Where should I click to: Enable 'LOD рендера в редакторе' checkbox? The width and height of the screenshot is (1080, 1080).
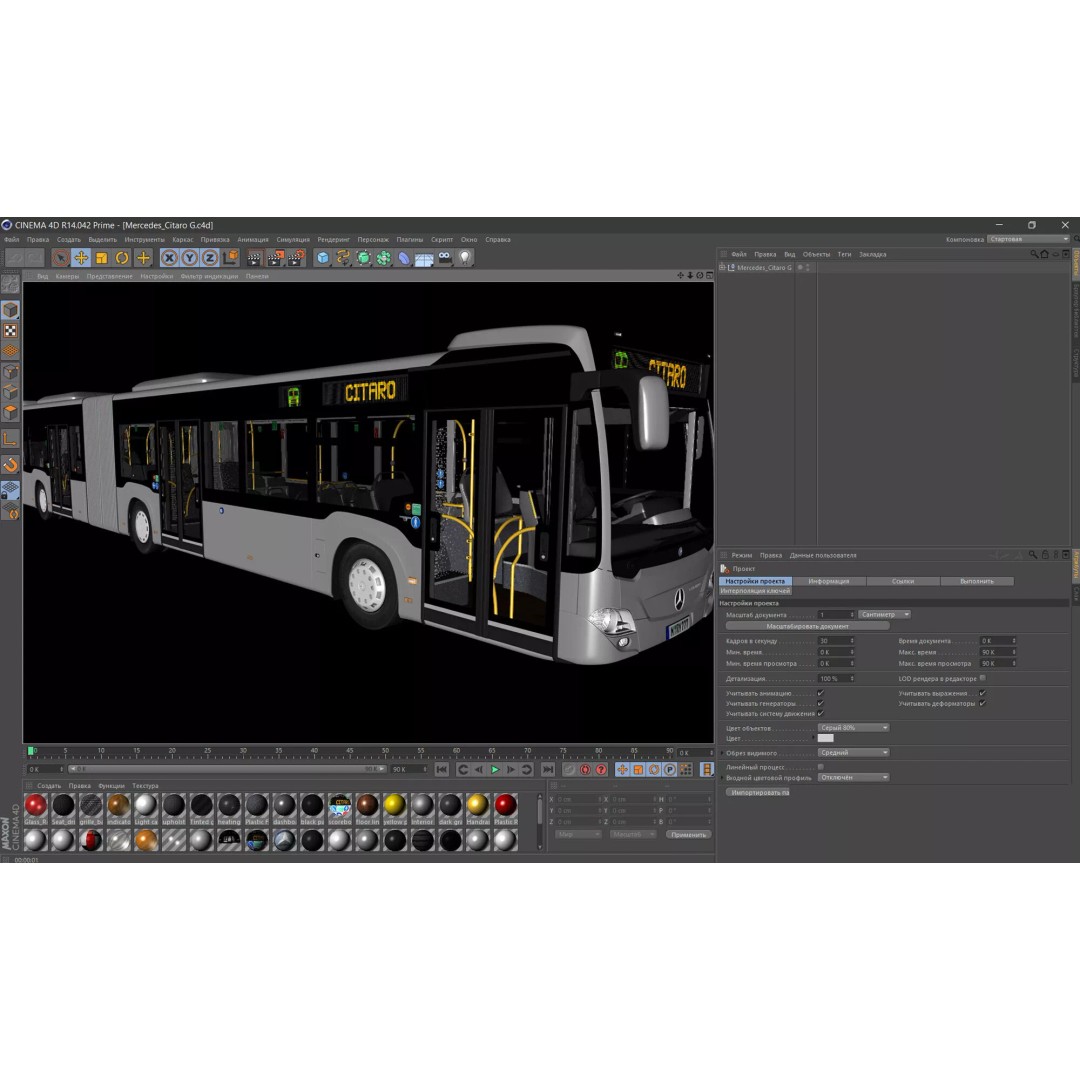(x=982, y=678)
